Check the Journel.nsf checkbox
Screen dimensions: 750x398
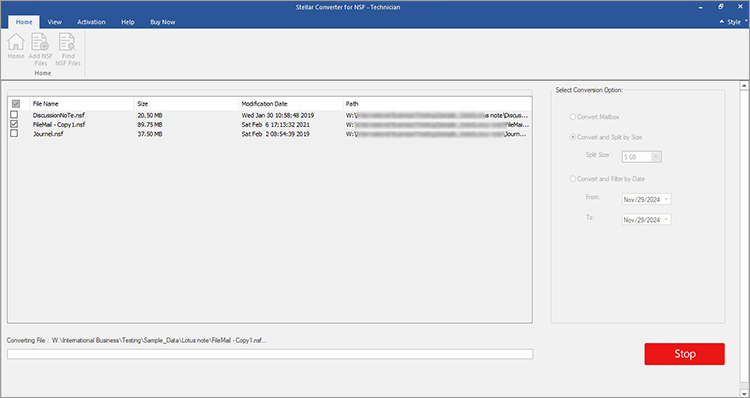pos(14,134)
